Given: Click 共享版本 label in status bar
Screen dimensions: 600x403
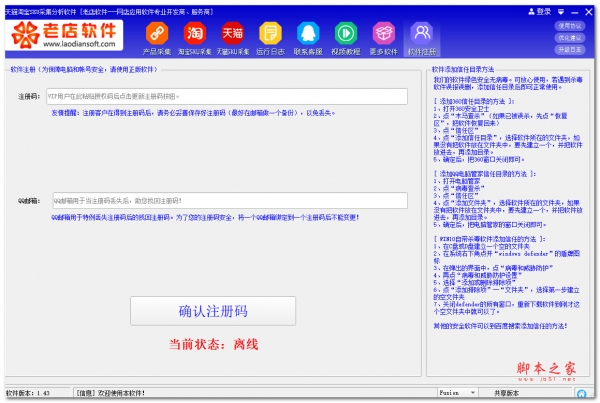Looking at the screenshot, I should click(507, 393).
